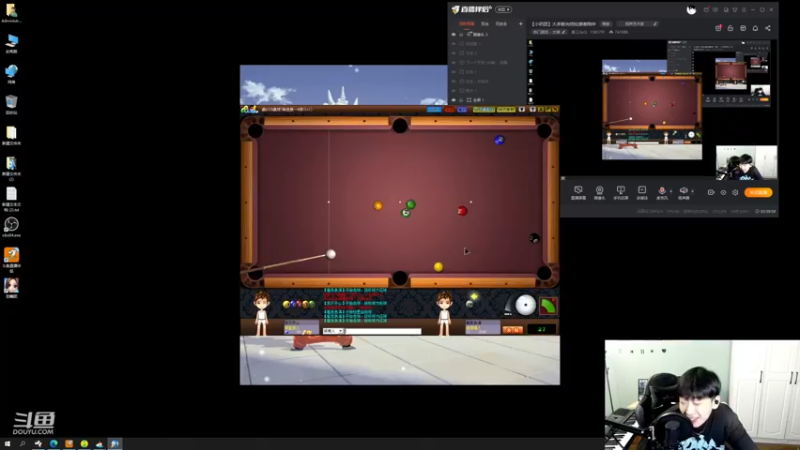Toggle lock on the bottom fullscreen source
This screenshot has height=450, width=800.
pos(461,100)
